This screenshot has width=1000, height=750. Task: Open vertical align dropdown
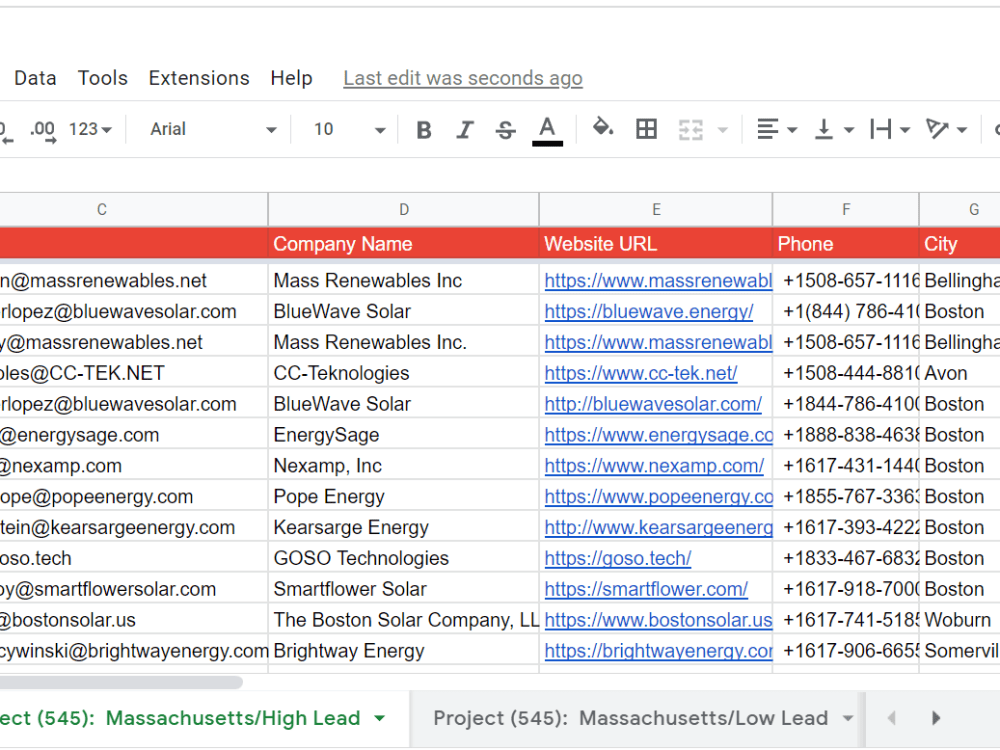click(x=834, y=129)
